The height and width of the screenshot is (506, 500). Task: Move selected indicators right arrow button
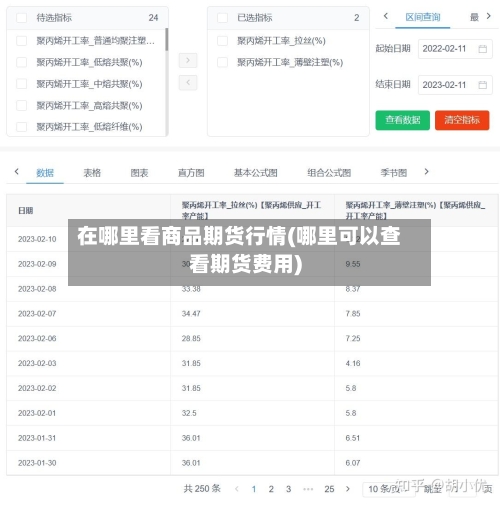pos(188,60)
